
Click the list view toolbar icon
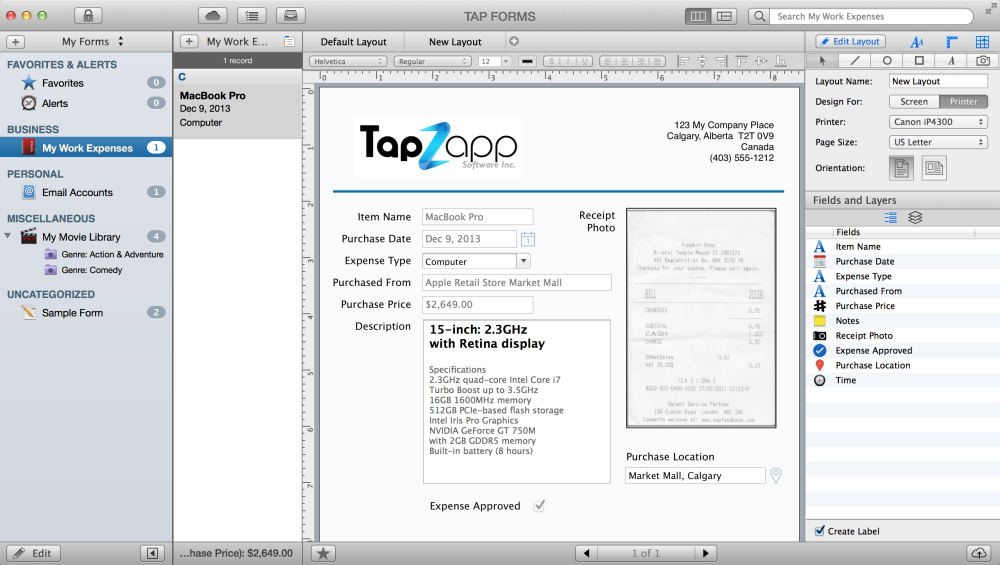coord(252,15)
